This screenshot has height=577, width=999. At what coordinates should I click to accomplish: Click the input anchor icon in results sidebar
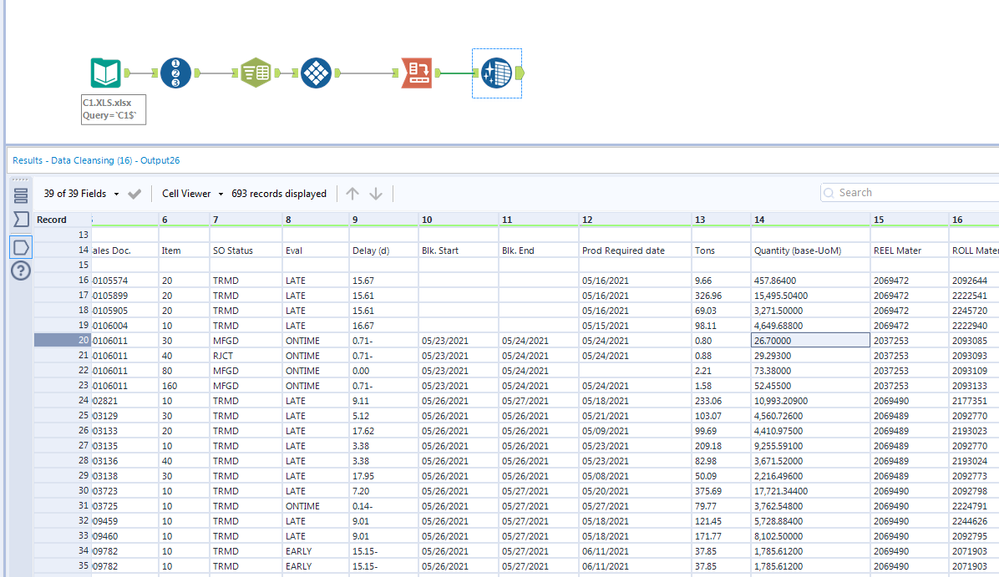[20, 220]
